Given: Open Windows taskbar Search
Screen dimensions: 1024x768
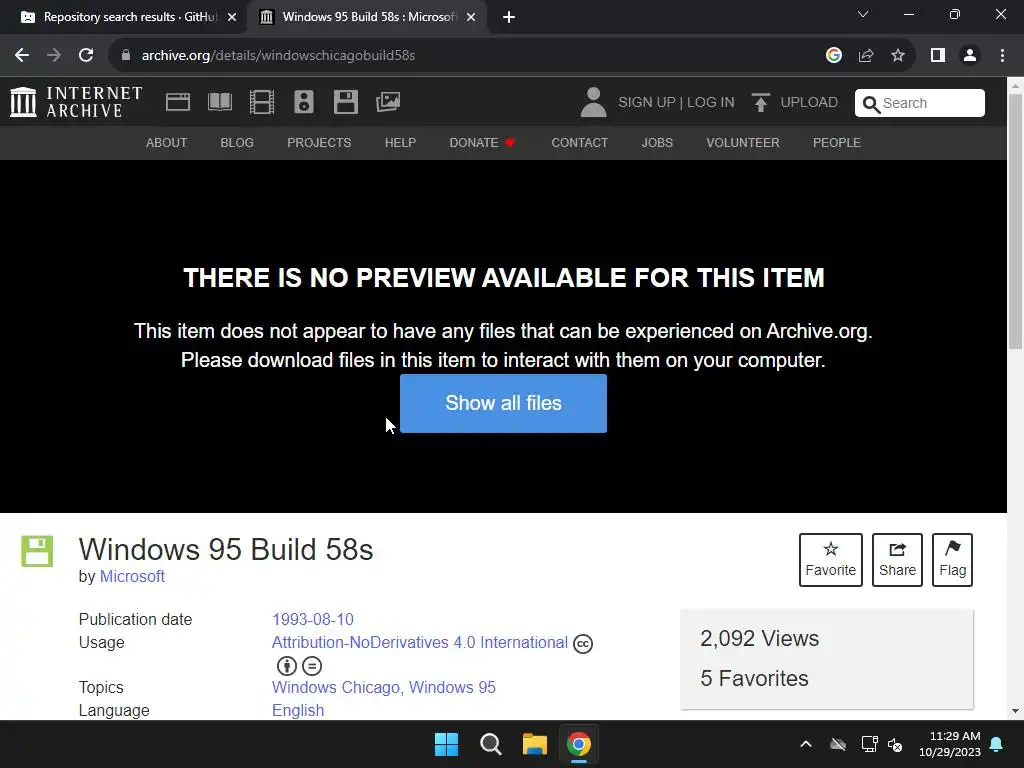Looking at the screenshot, I should tap(490, 744).
